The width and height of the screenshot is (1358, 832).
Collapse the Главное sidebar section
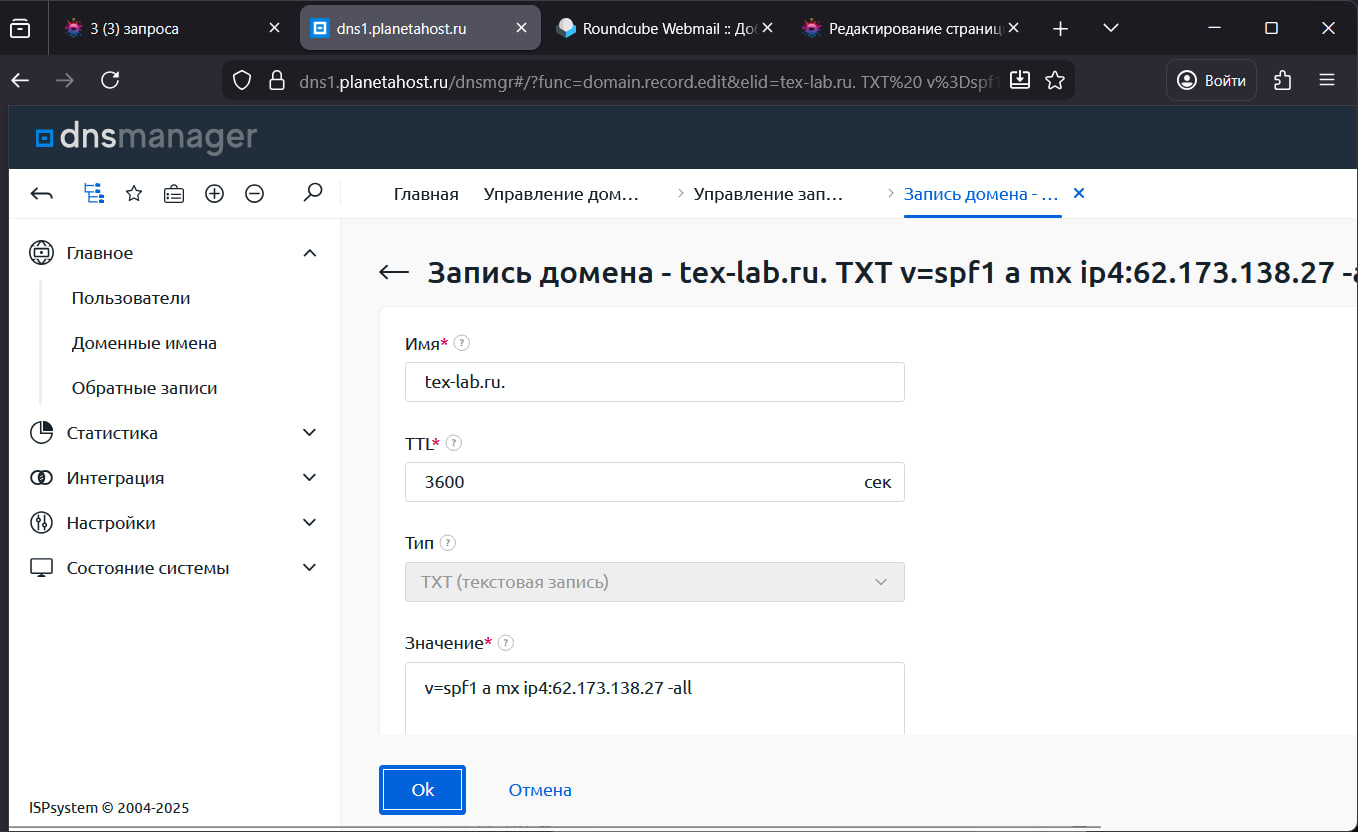309,254
